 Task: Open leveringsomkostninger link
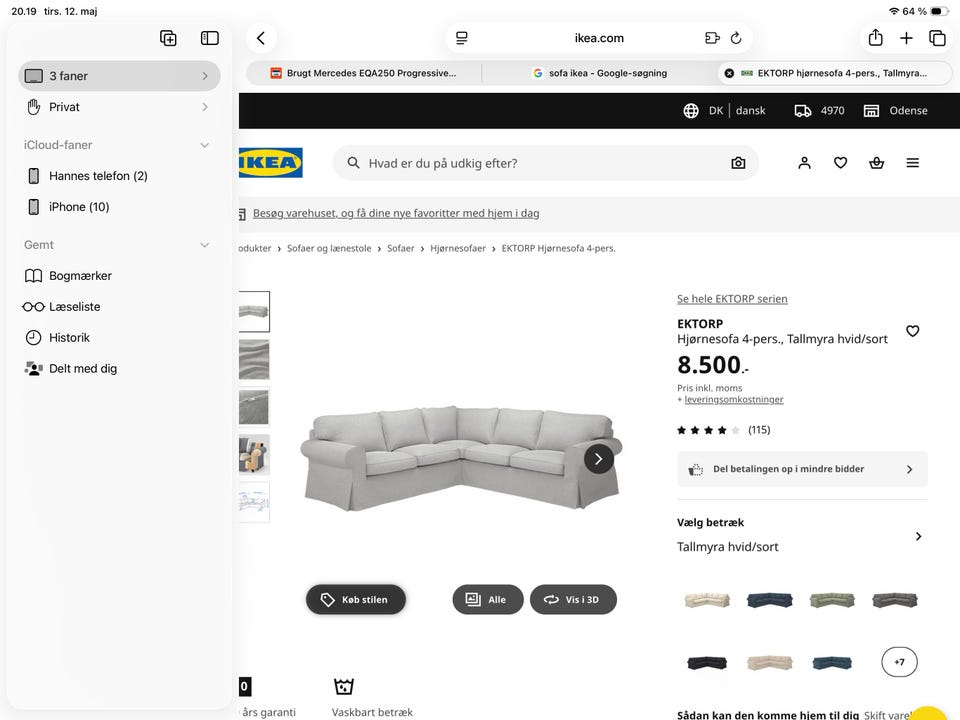tap(733, 400)
